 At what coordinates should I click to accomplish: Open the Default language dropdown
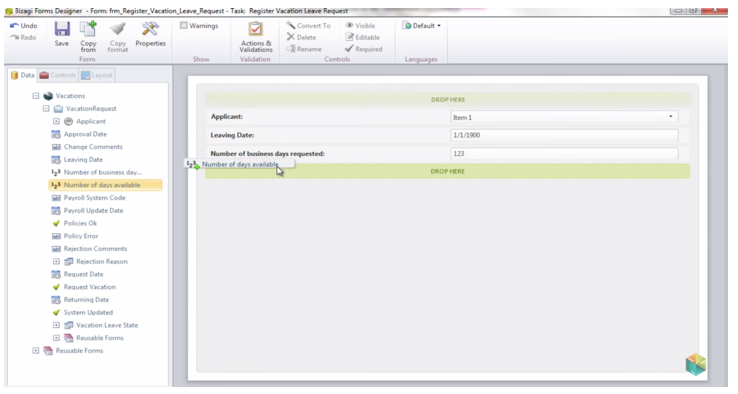point(422,25)
